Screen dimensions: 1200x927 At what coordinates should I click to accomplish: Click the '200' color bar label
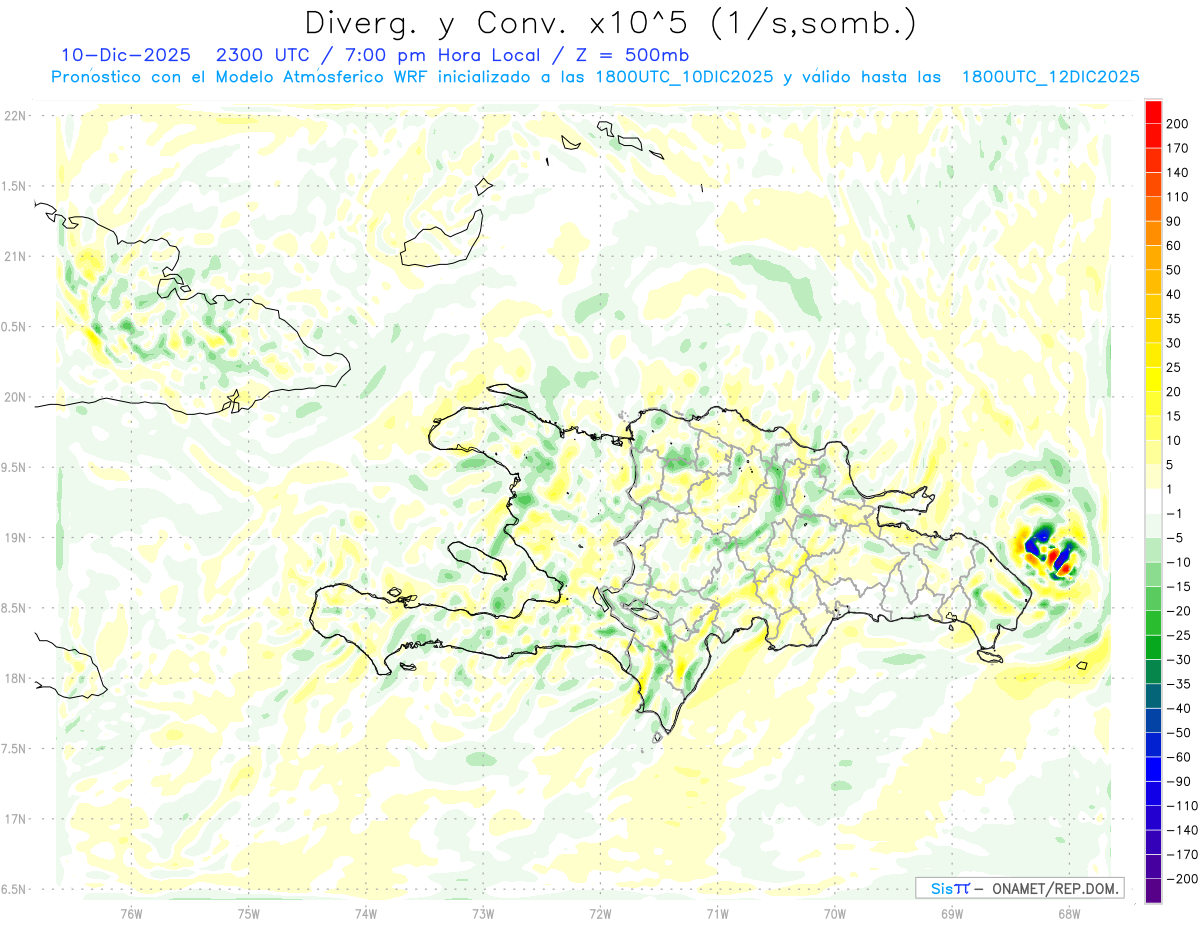point(1178,123)
